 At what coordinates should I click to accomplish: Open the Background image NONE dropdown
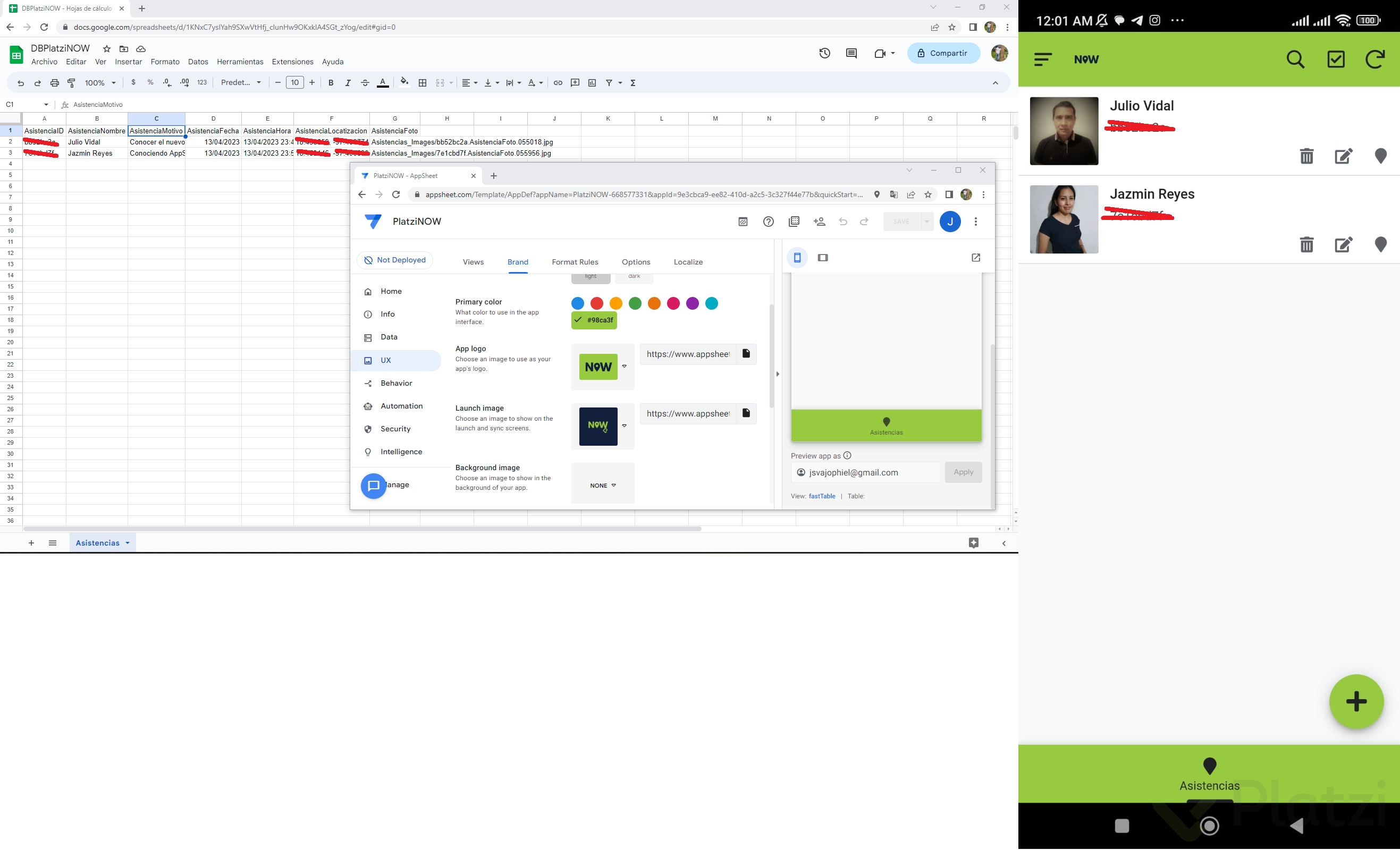(603, 486)
